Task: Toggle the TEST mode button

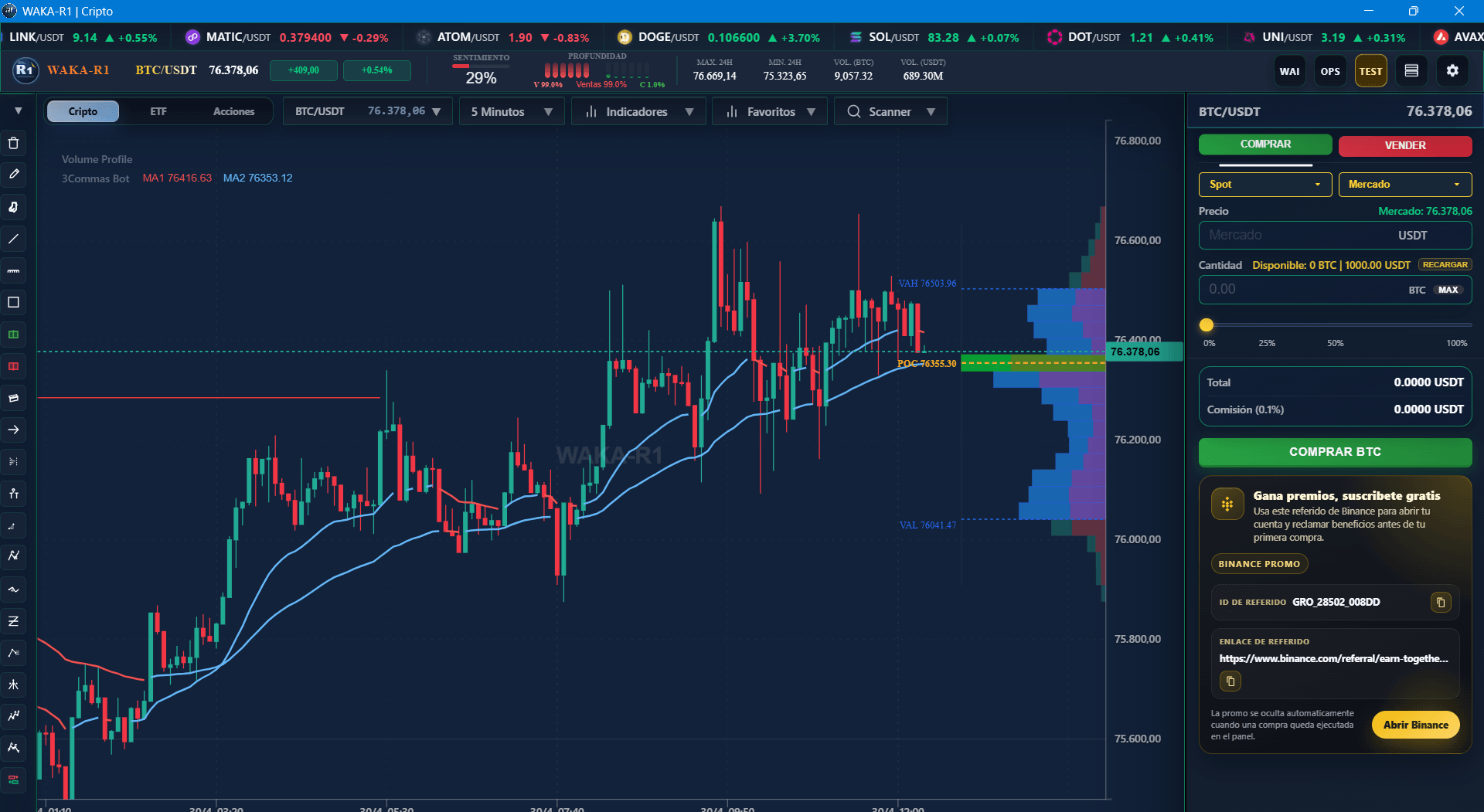Action: [1371, 71]
